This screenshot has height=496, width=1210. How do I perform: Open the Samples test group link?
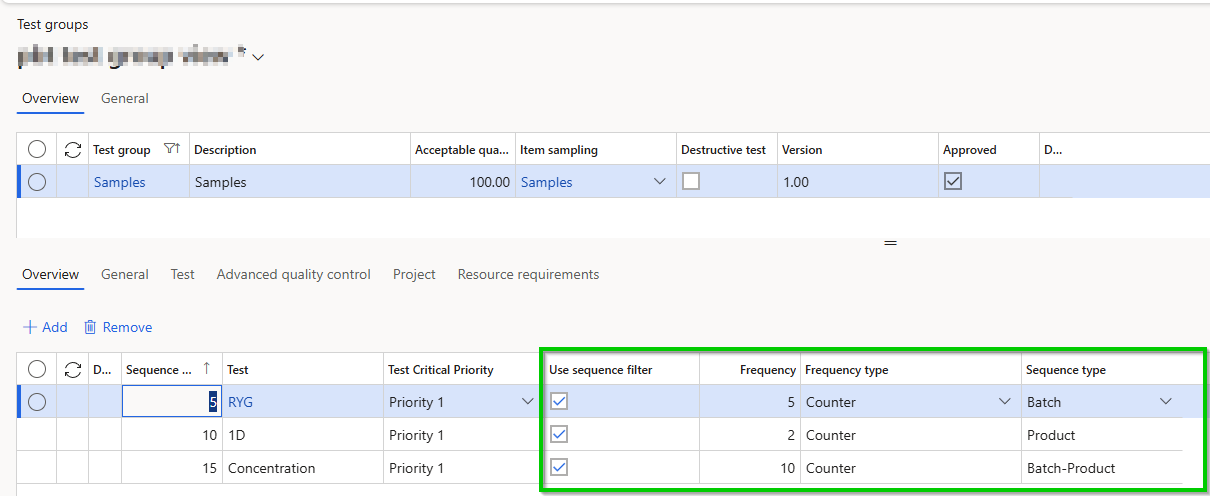tap(119, 182)
